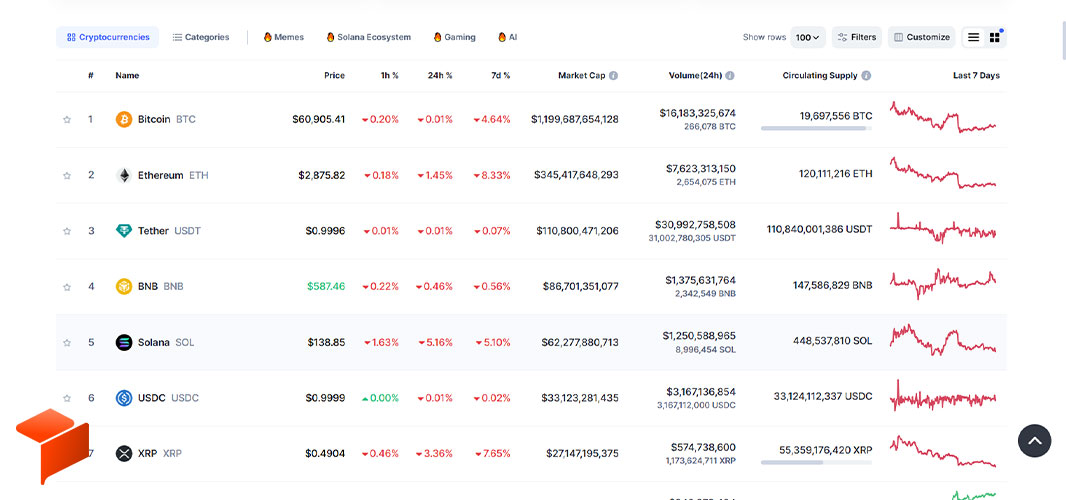Screen dimensions: 1066x500
Task: Click the Bitcoin coin logo icon
Action: coord(124,120)
